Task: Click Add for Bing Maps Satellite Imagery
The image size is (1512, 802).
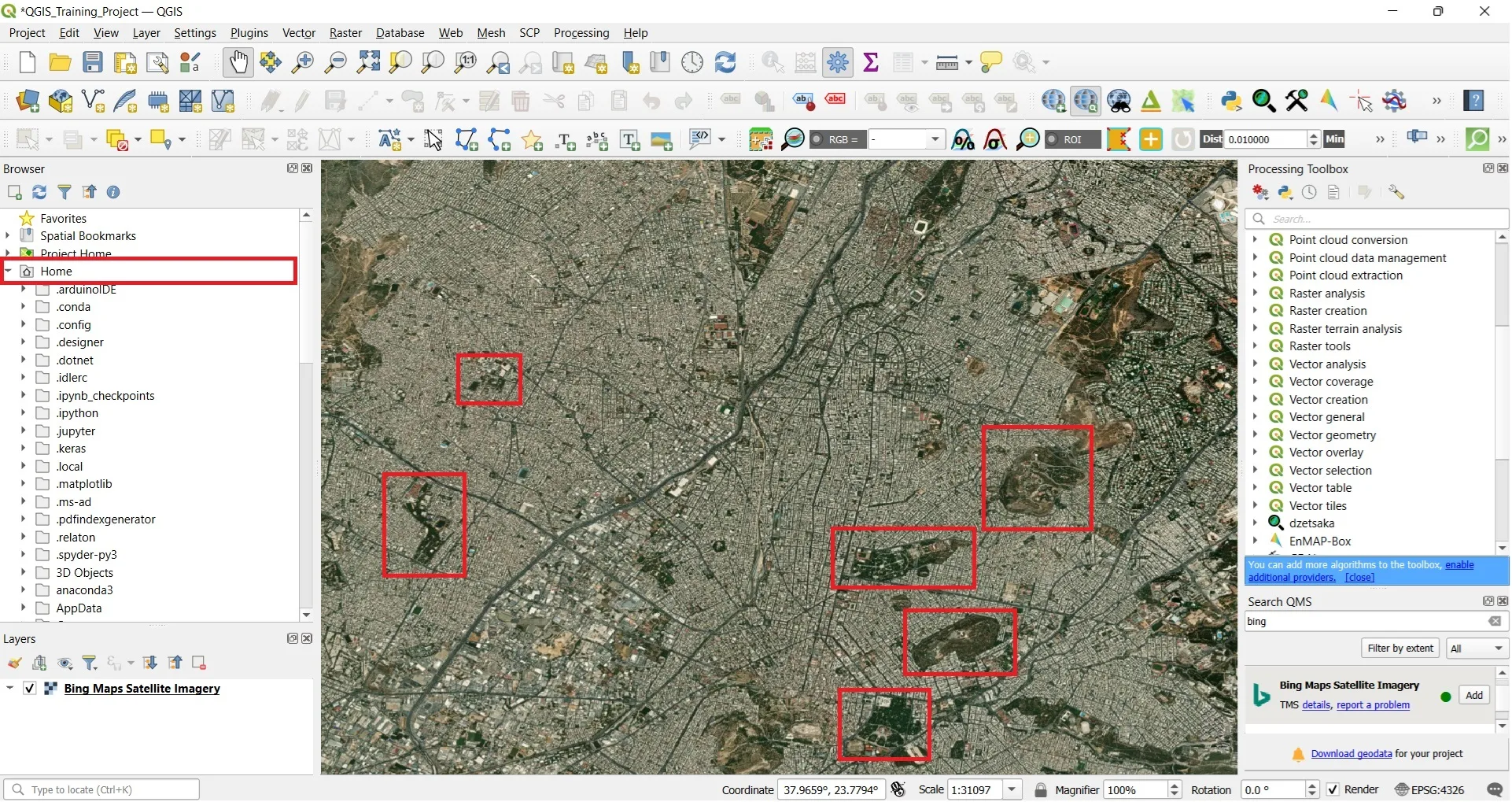Action: pyautogui.click(x=1473, y=696)
